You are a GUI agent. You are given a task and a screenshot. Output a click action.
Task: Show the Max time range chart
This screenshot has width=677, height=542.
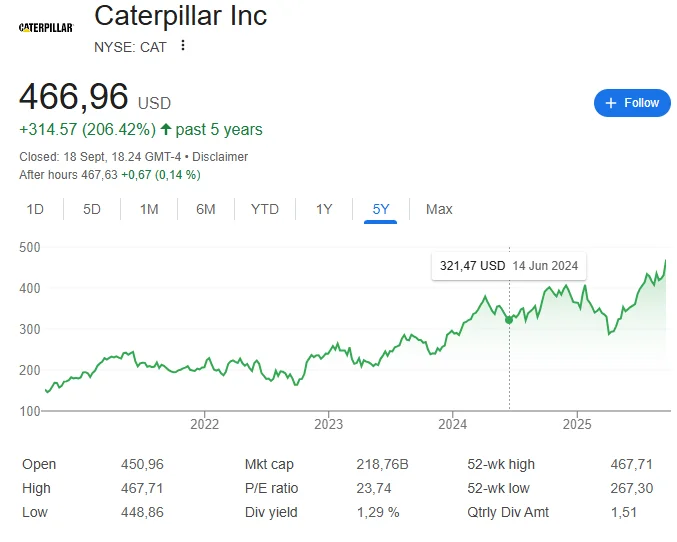439,209
